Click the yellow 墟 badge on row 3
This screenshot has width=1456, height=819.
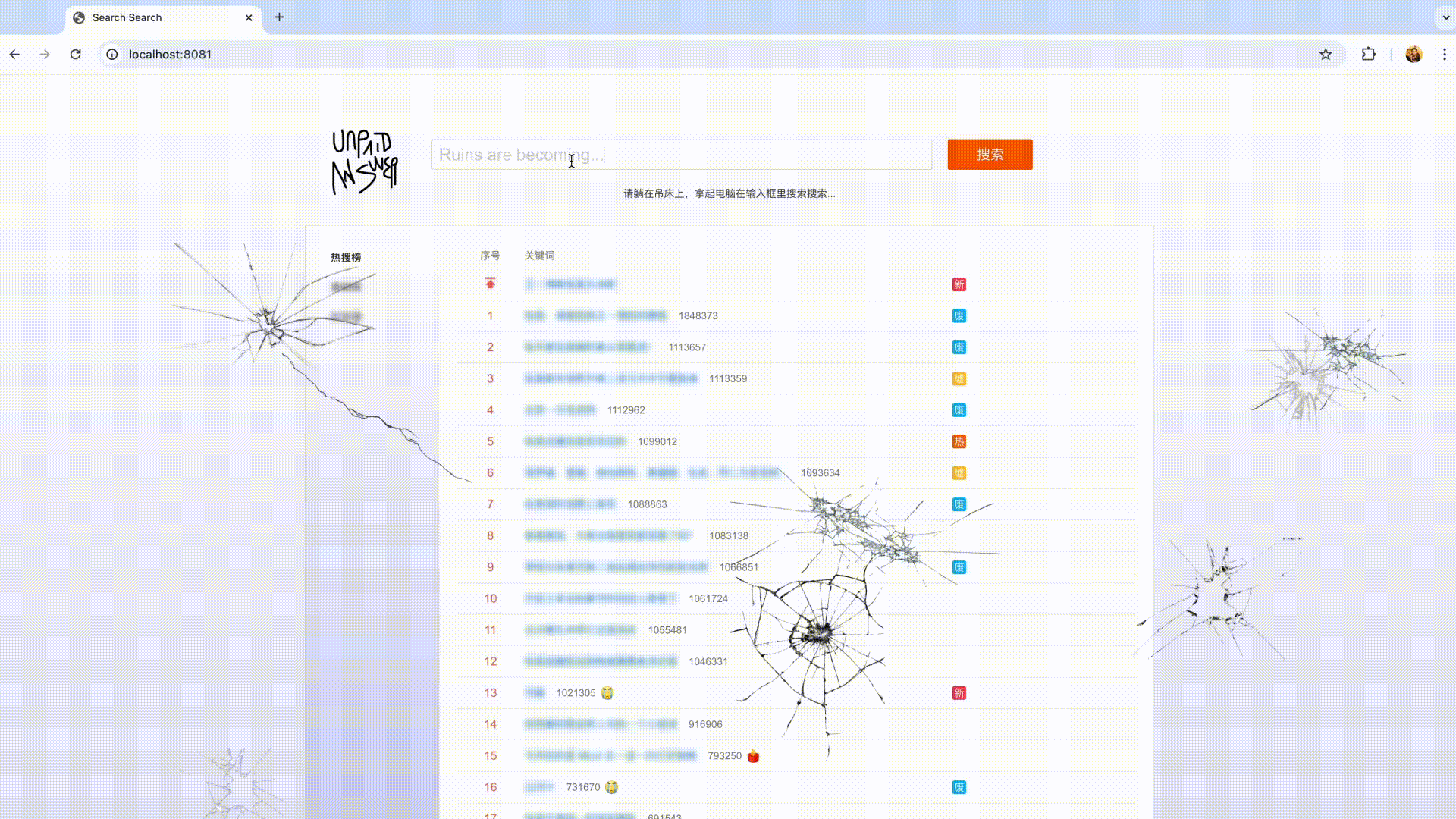coord(959,379)
